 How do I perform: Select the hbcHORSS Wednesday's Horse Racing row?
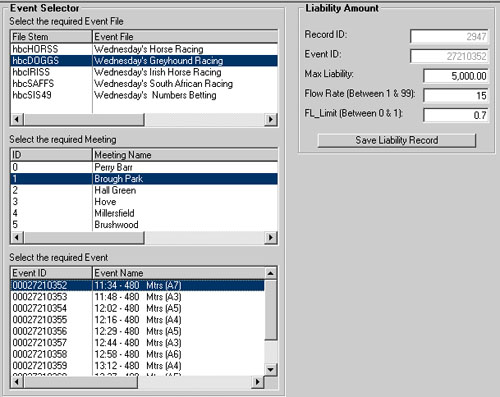(x=144, y=49)
